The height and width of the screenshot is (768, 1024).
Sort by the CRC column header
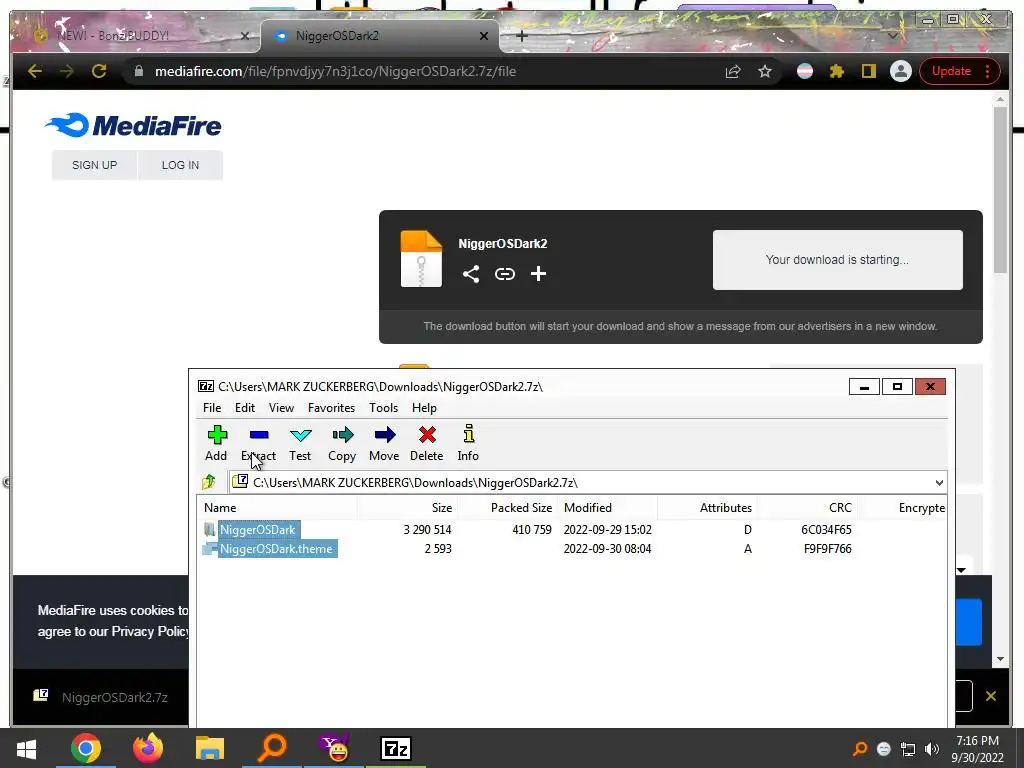[808, 507]
